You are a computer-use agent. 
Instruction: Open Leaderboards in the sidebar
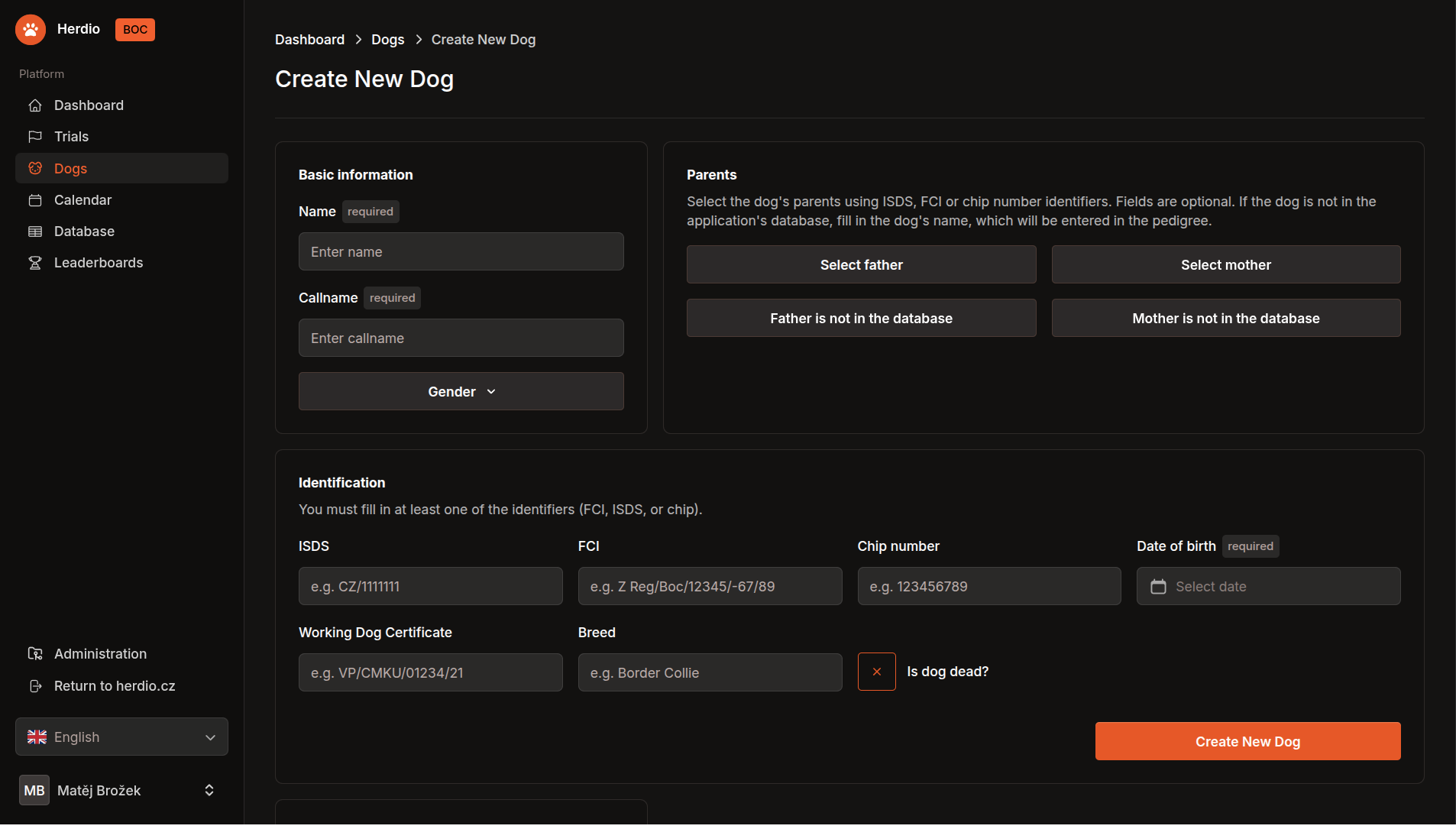point(122,263)
